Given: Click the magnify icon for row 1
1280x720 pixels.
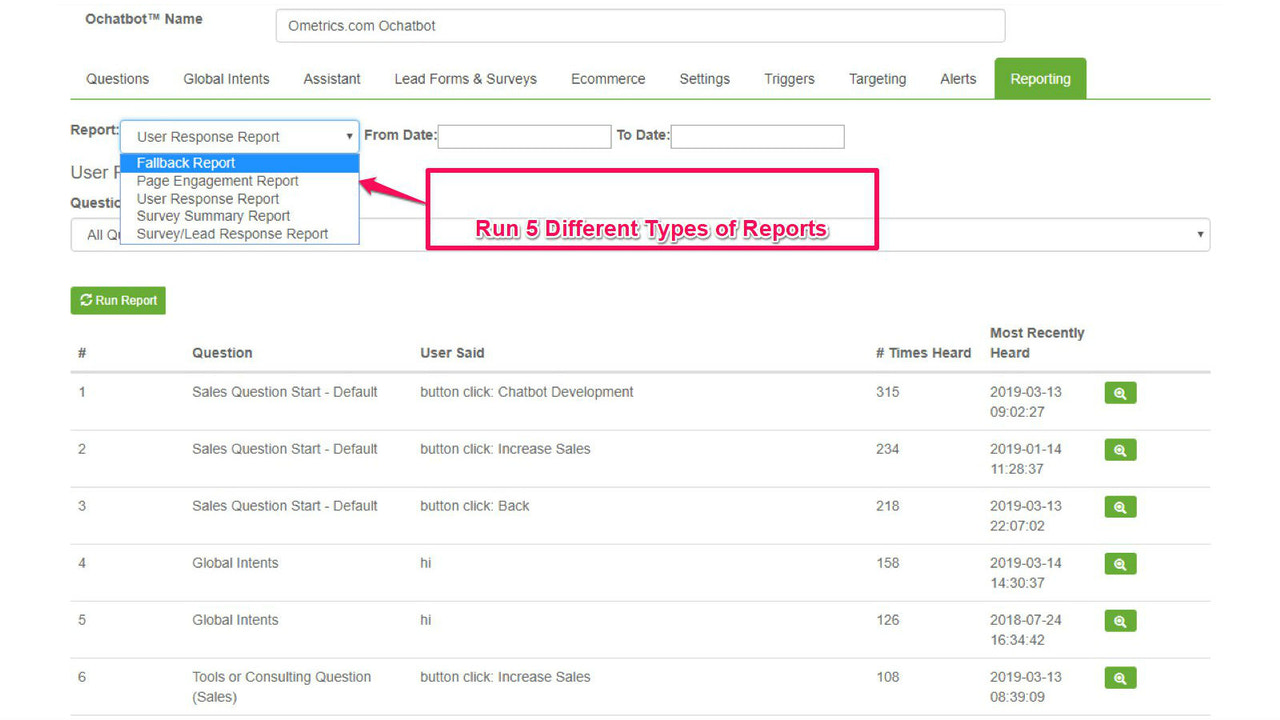Looking at the screenshot, I should click(x=1119, y=392).
